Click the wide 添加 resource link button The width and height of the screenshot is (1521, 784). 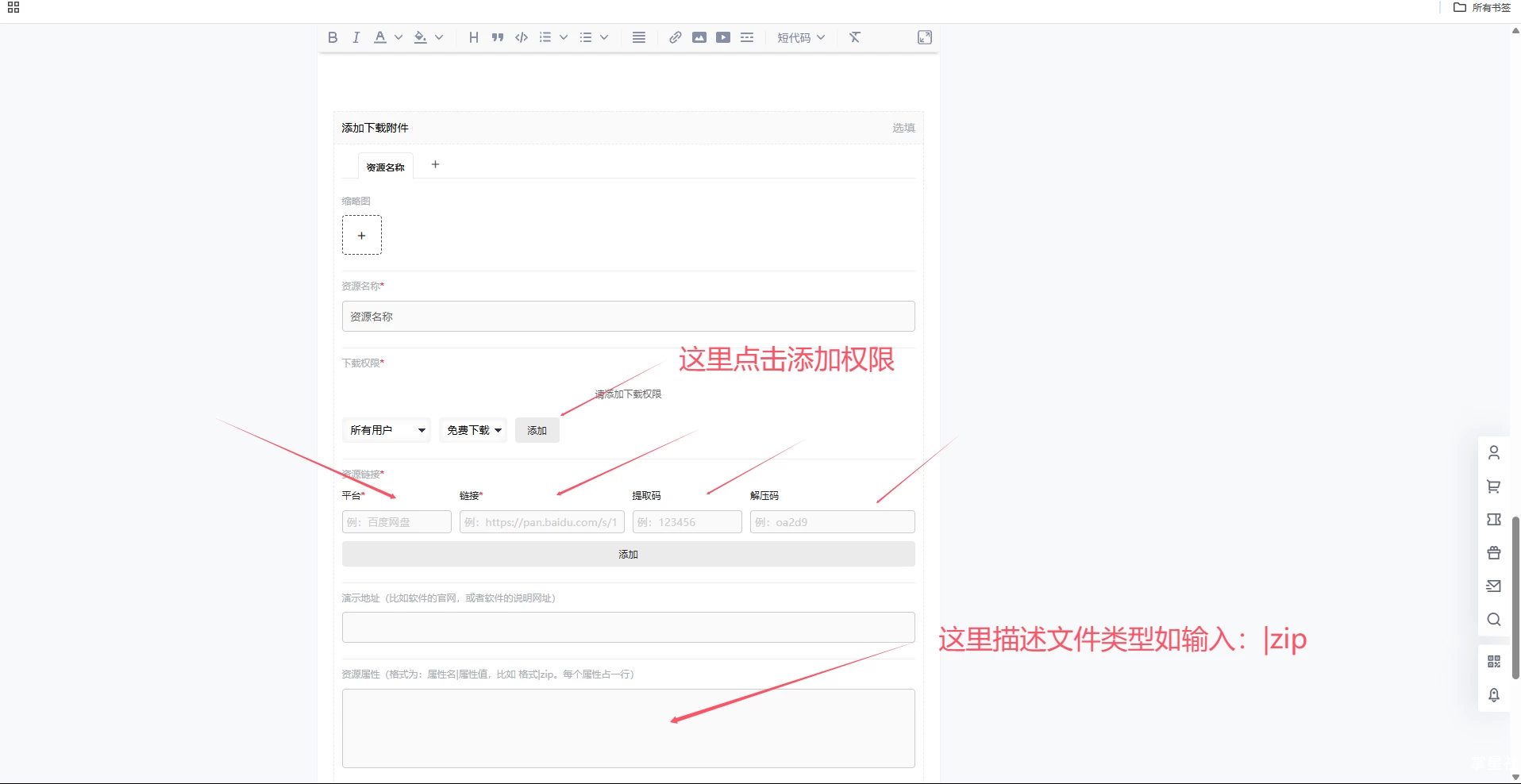coord(628,554)
